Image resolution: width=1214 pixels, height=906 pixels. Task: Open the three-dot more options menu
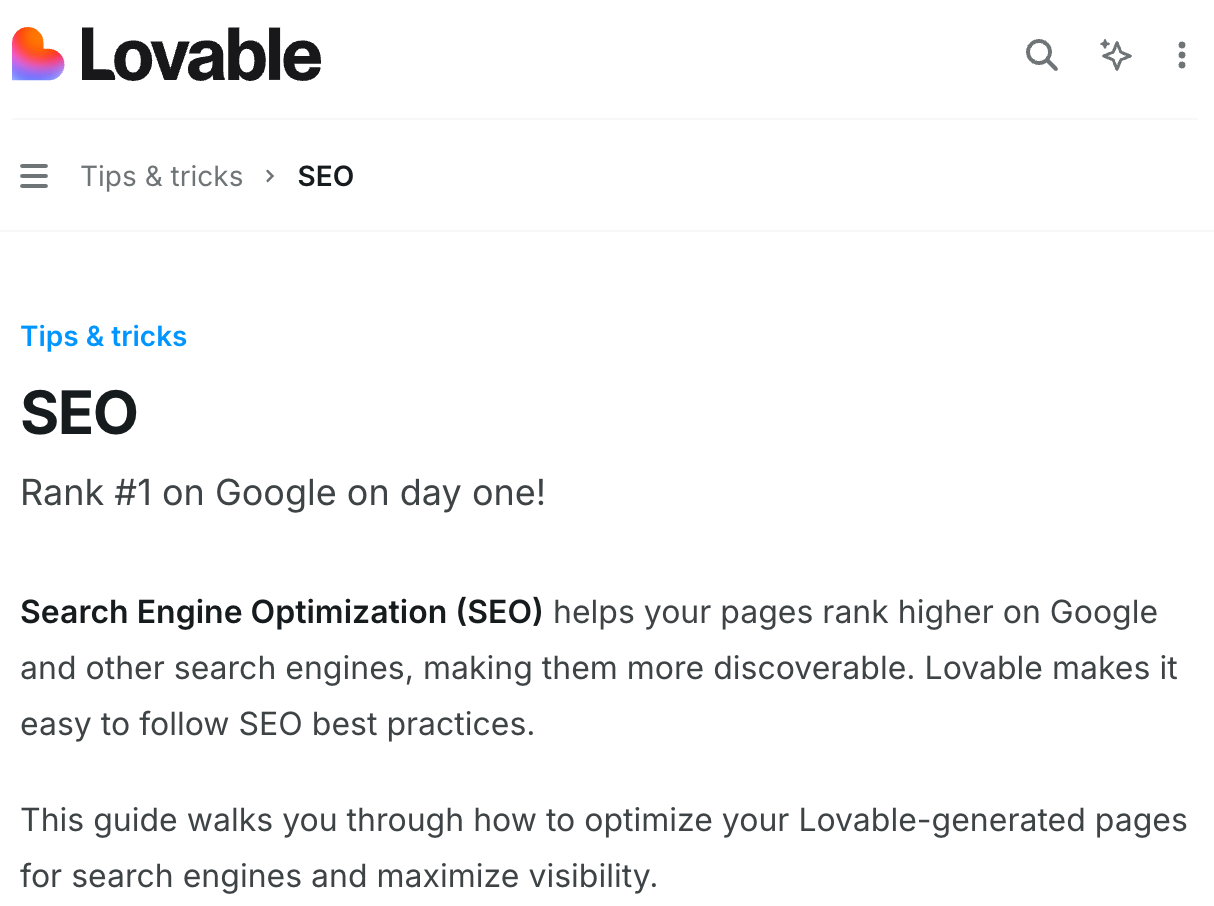1182,55
